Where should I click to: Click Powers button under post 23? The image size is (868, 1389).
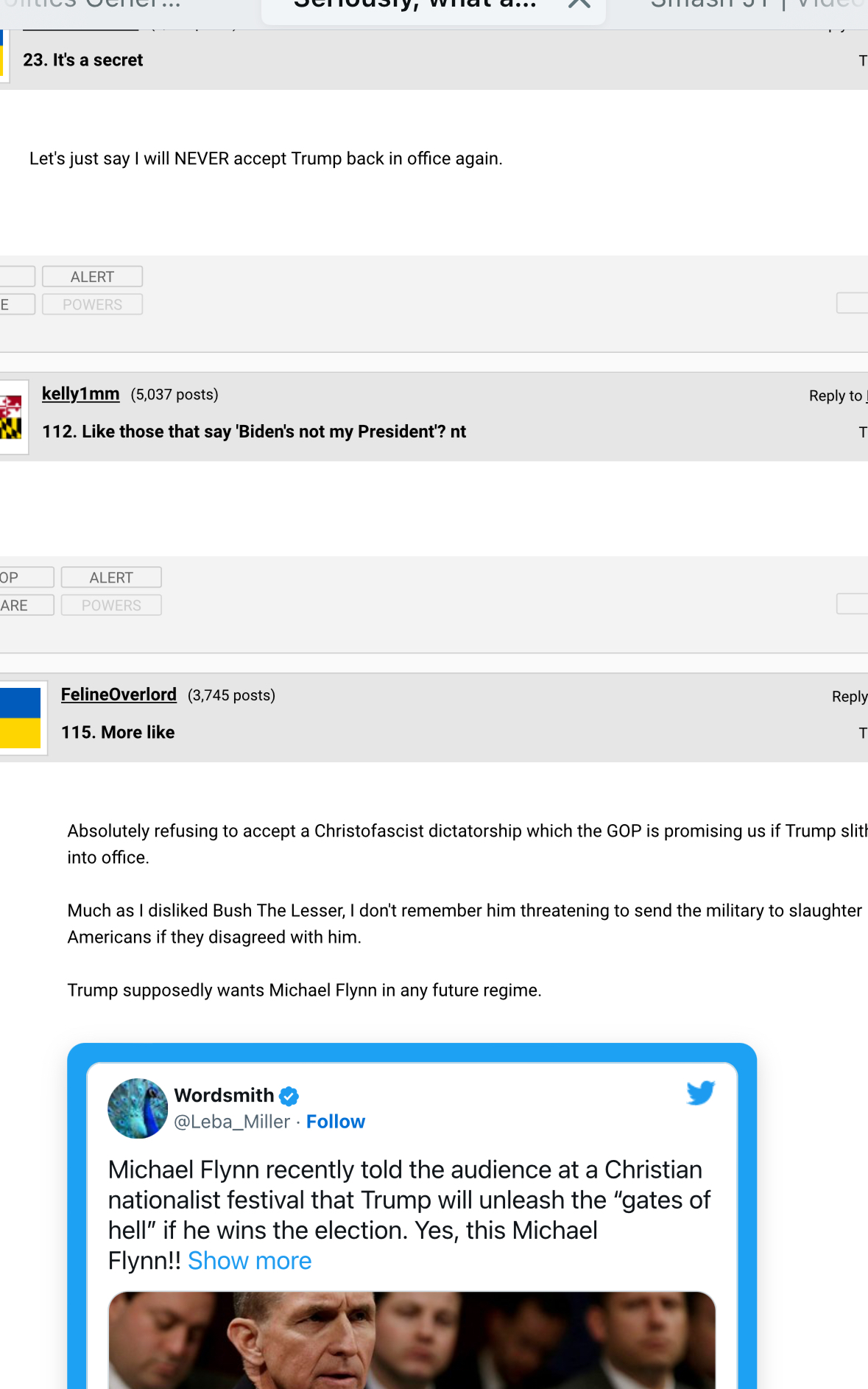point(93,305)
